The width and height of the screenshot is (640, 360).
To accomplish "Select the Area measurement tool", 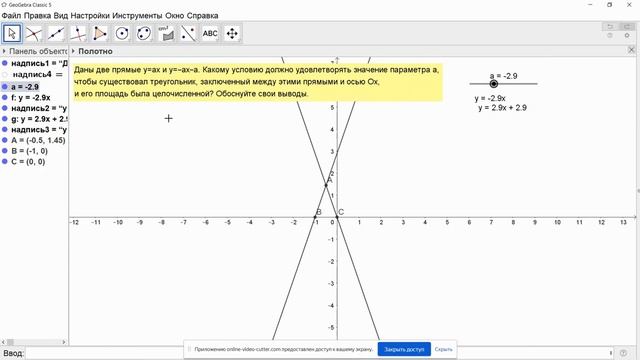I will (166, 33).
